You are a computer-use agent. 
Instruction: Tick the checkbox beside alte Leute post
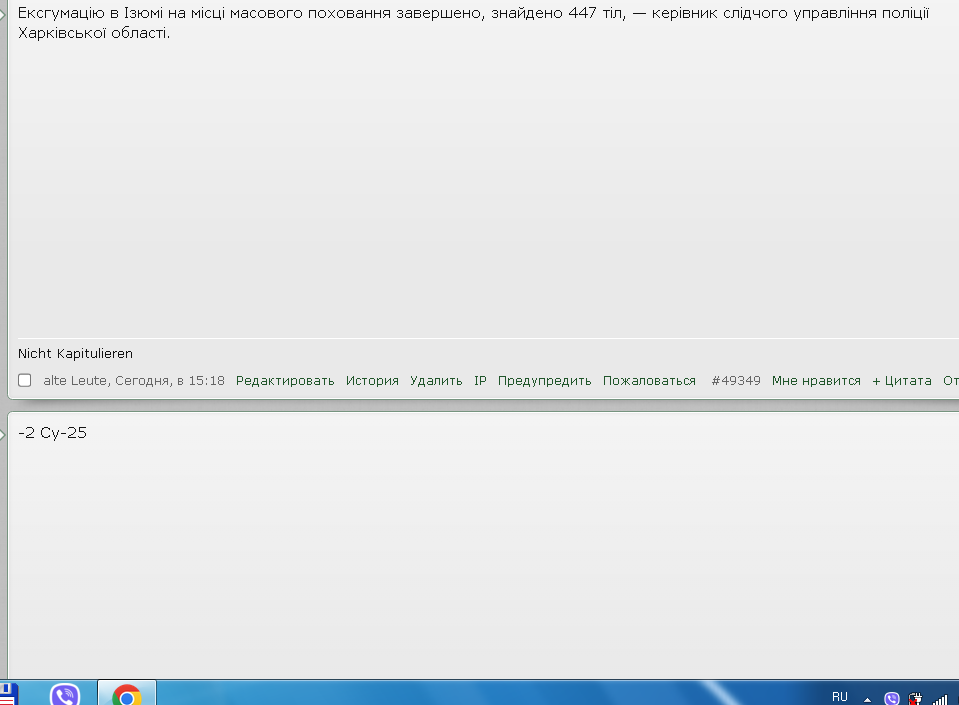pos(24,380)
